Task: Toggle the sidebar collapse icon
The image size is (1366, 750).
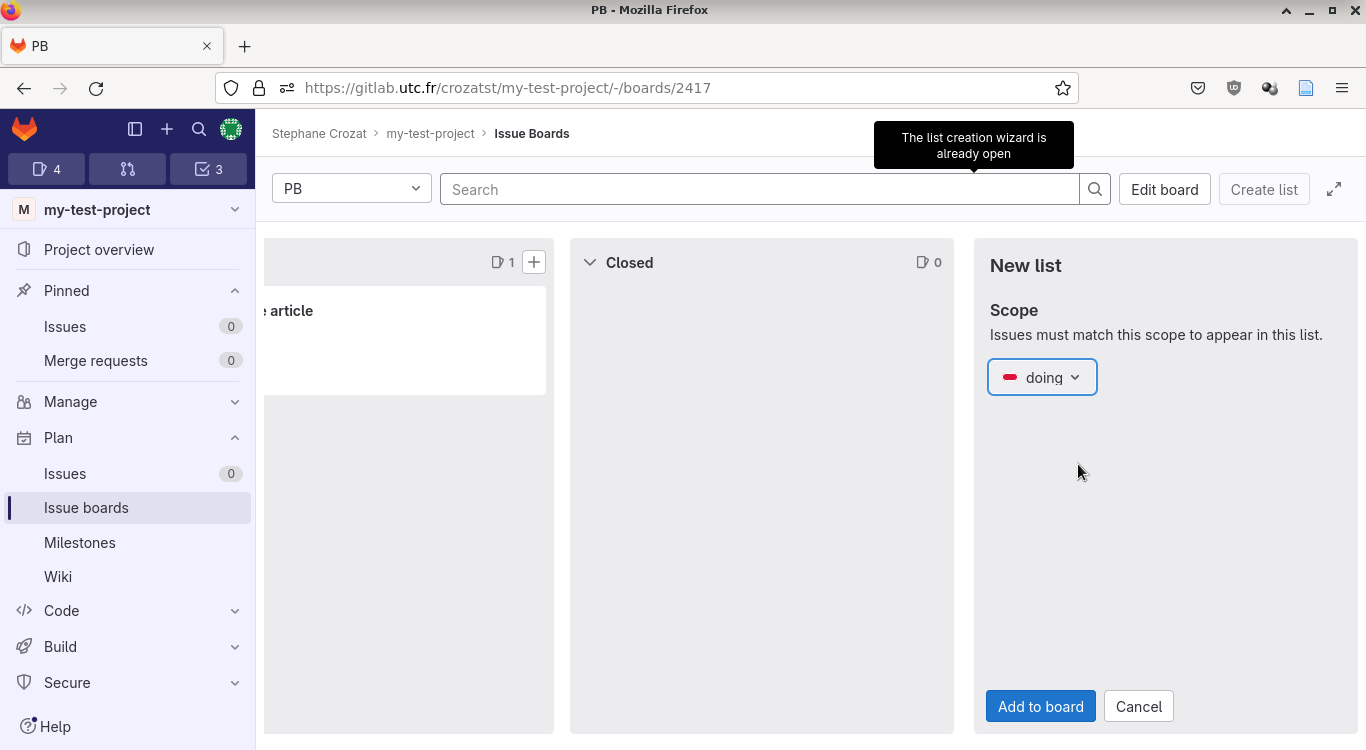Action: pos(135,129)
